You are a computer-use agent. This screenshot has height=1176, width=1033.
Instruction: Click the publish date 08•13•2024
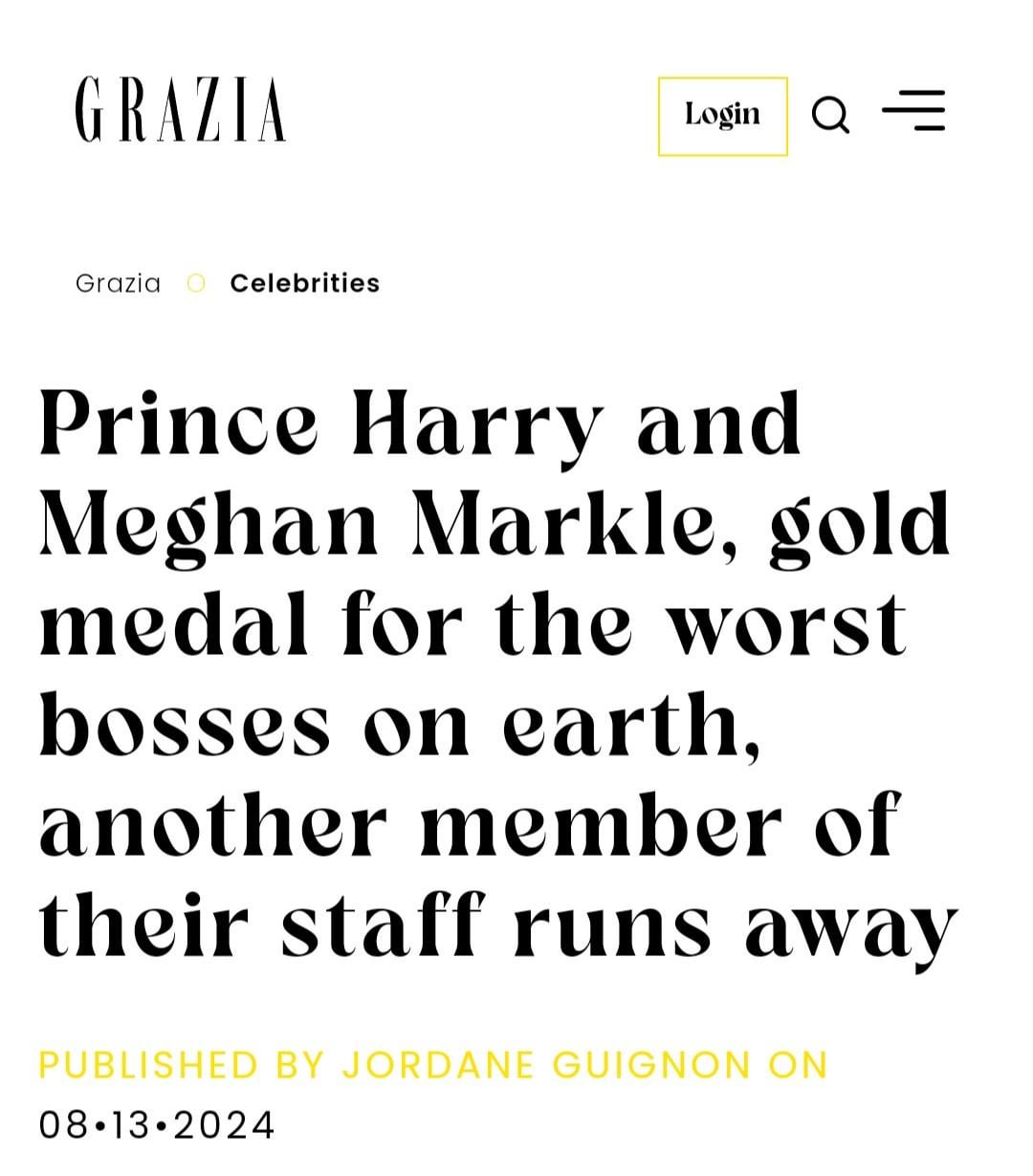tap(157, 1124)
